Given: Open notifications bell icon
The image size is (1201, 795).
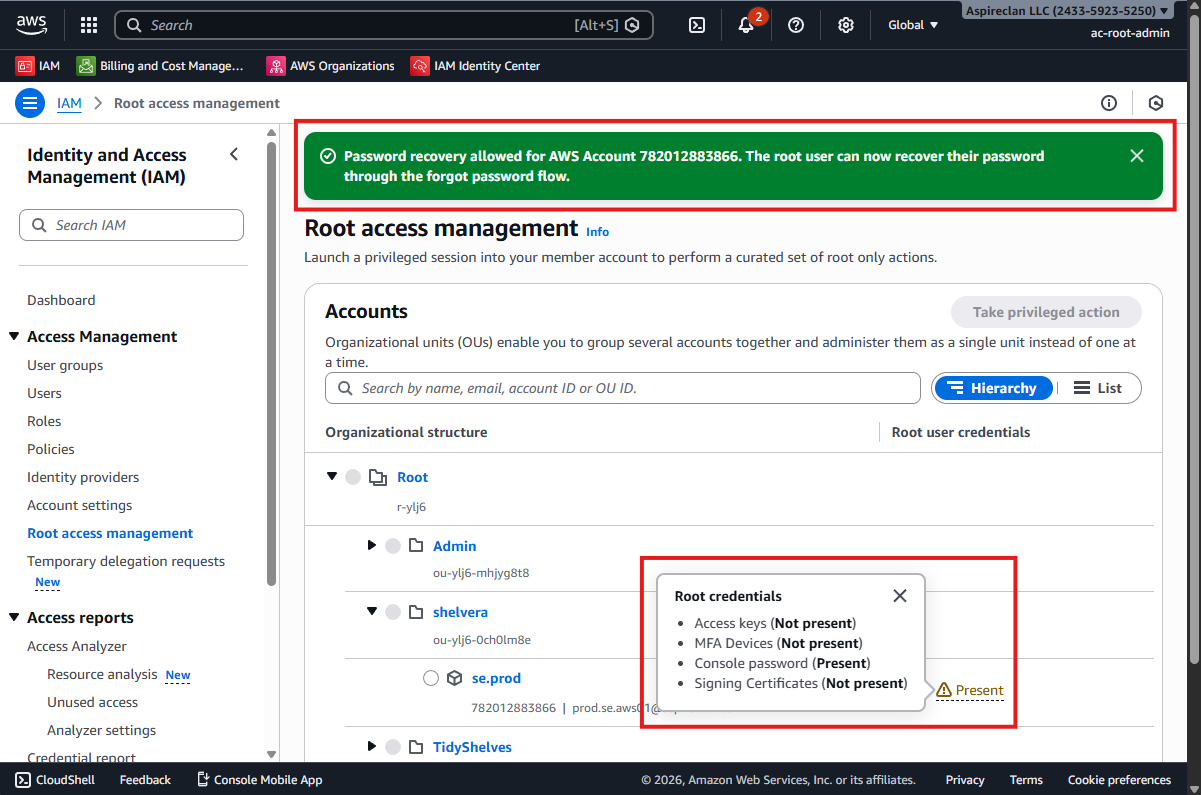Looking at the screenshot, I should click(x=746, y=25).
